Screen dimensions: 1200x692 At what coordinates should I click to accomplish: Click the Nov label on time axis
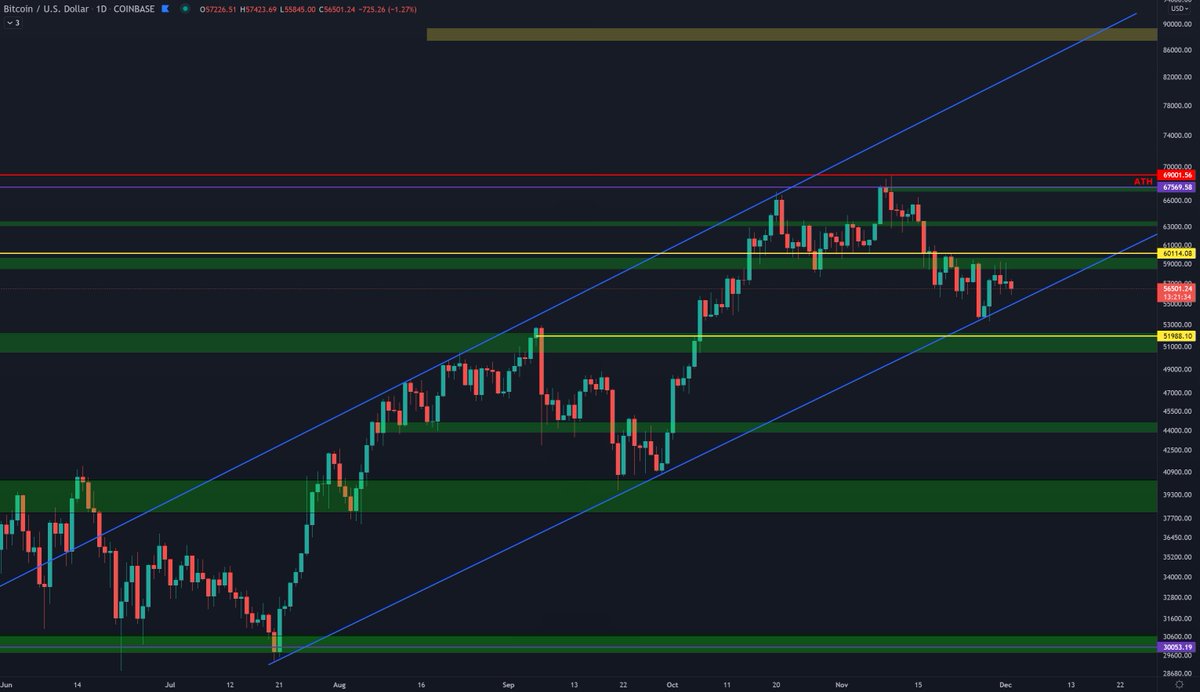click(x=840, y=685)
